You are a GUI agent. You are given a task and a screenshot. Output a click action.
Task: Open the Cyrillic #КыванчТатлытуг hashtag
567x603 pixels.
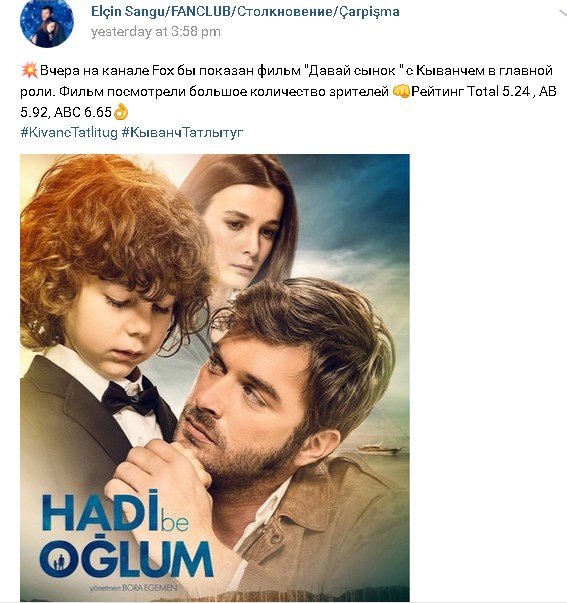click(x=182, y=133)
